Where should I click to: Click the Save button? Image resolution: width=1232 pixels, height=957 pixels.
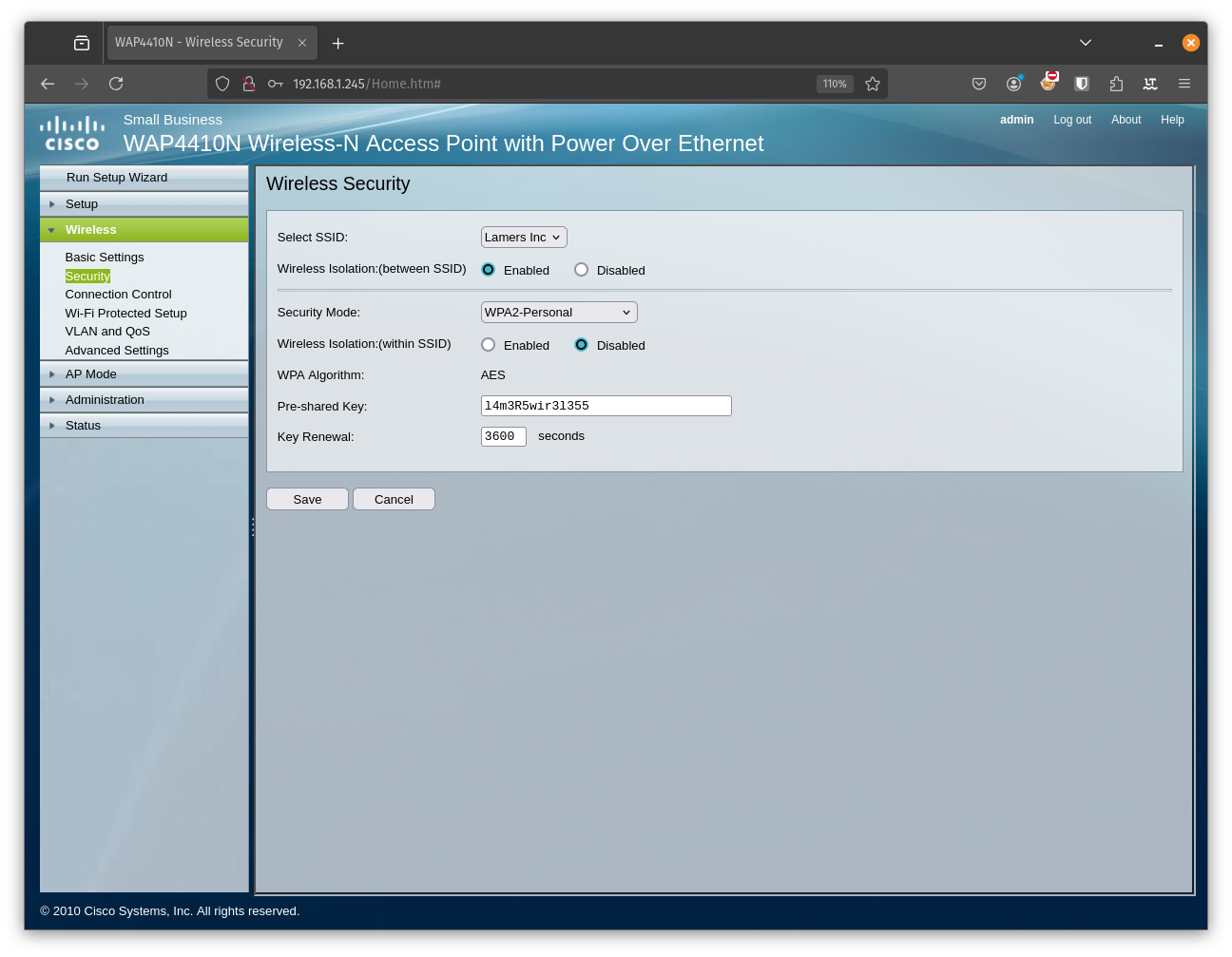[x=307, y=499]
